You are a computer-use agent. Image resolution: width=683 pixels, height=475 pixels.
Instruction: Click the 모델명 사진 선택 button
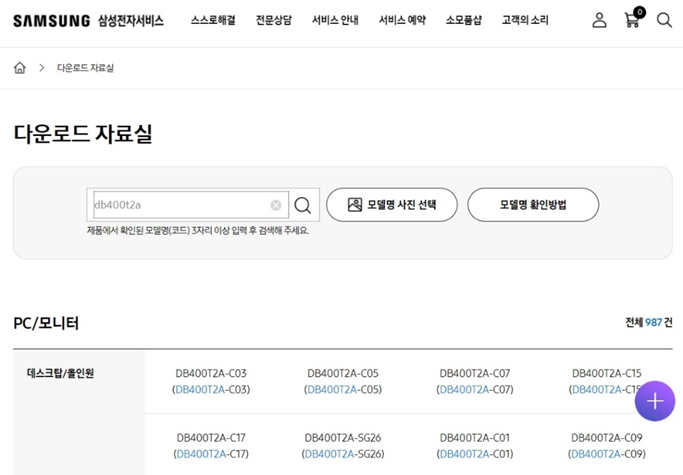(392, 205)
